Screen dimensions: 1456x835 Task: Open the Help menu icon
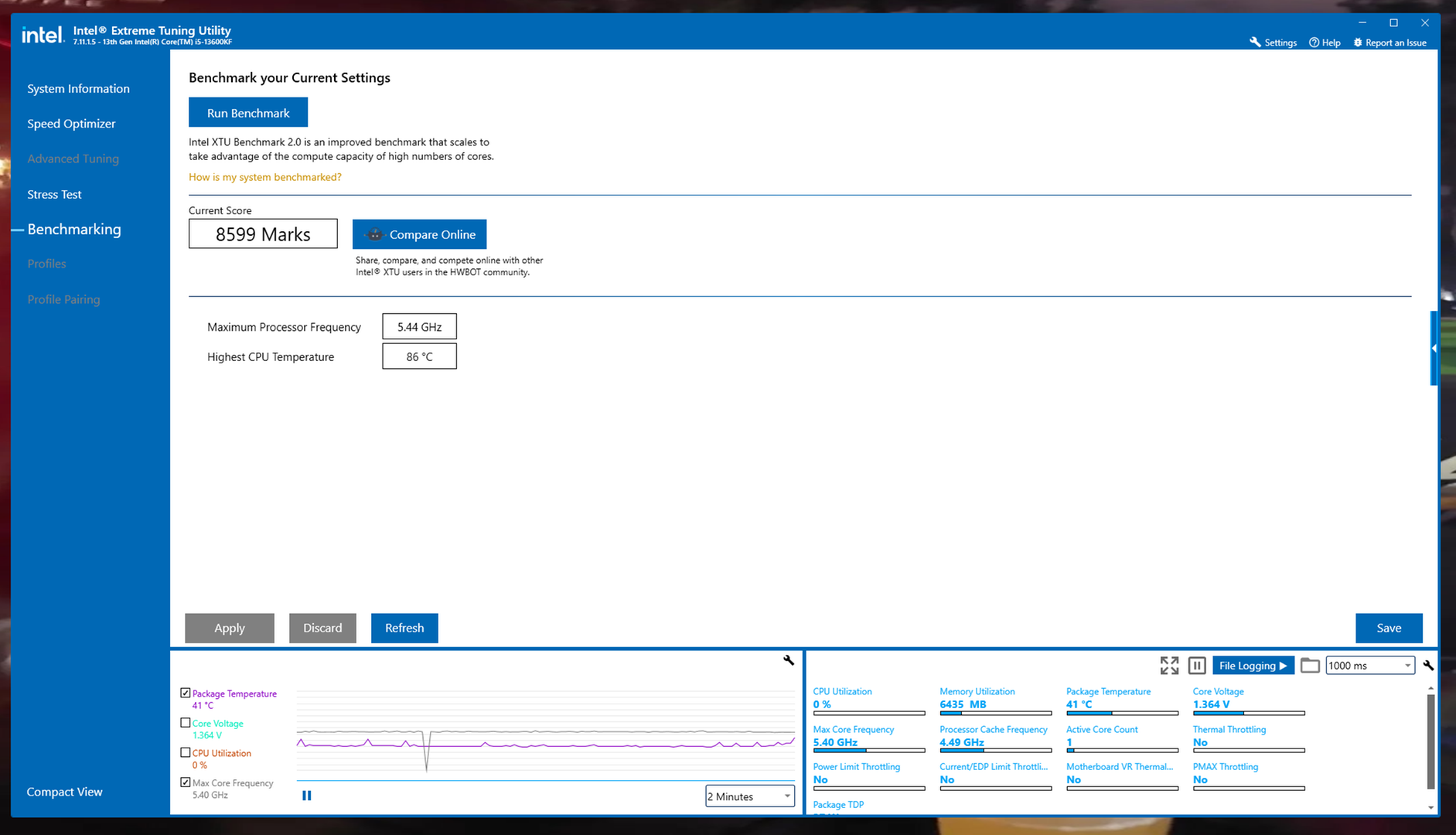(1314, 43)
